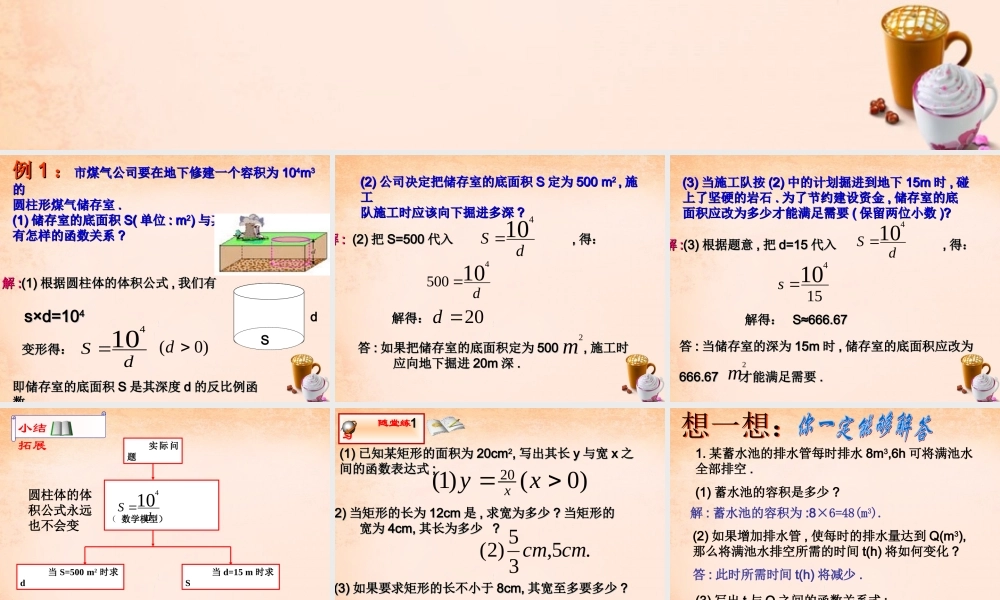
Task: Click the heading 想一想:
Action: pos(732,425)
